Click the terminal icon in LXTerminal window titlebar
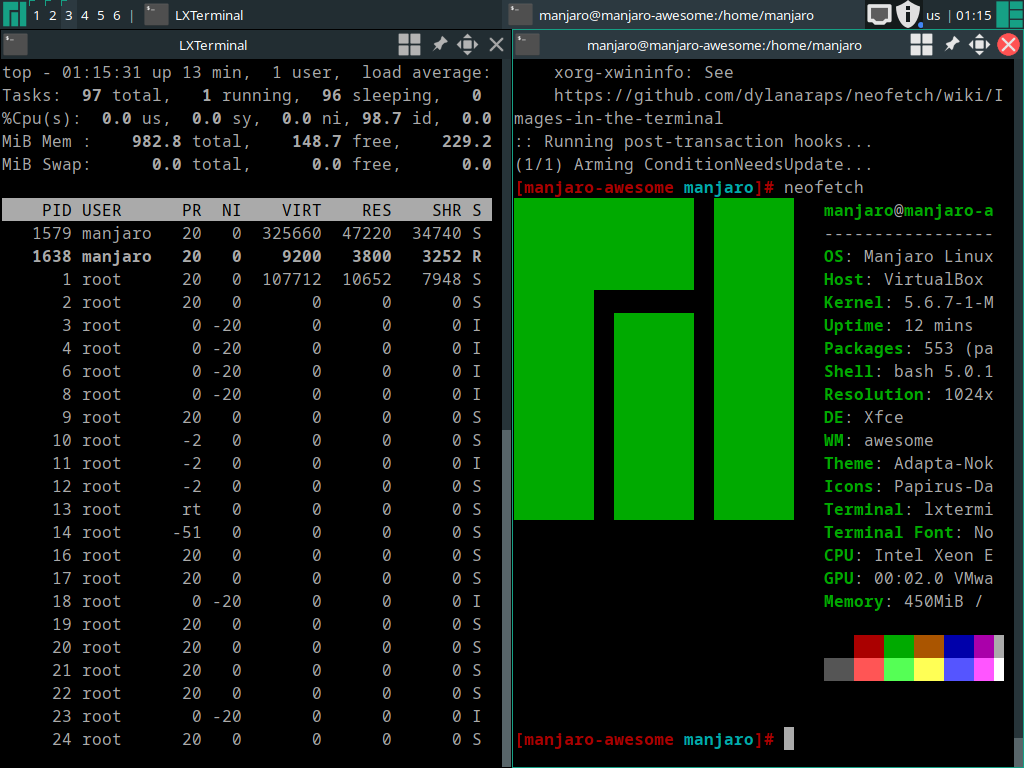The image size is (1024, 768). coord(15,44)
